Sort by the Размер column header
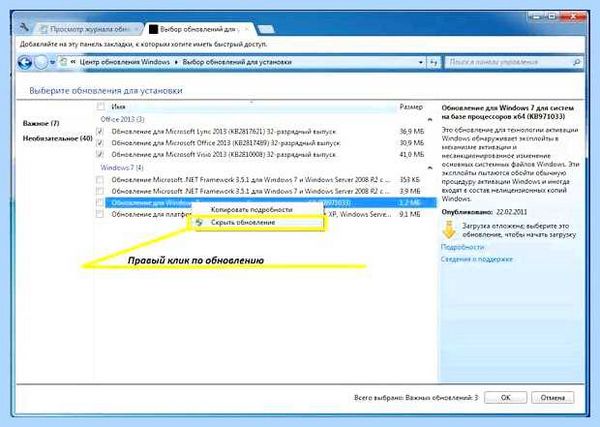 click(x=411, y=107)
